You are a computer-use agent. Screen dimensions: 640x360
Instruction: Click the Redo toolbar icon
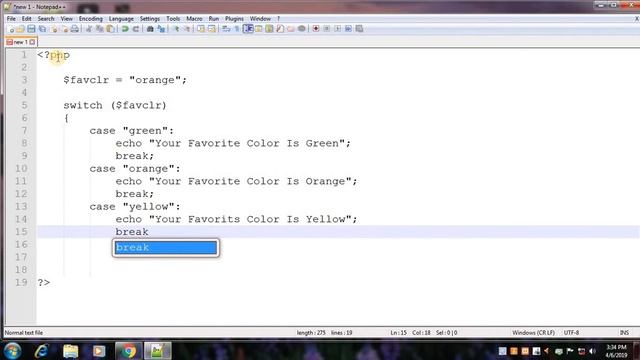[136, 29]
